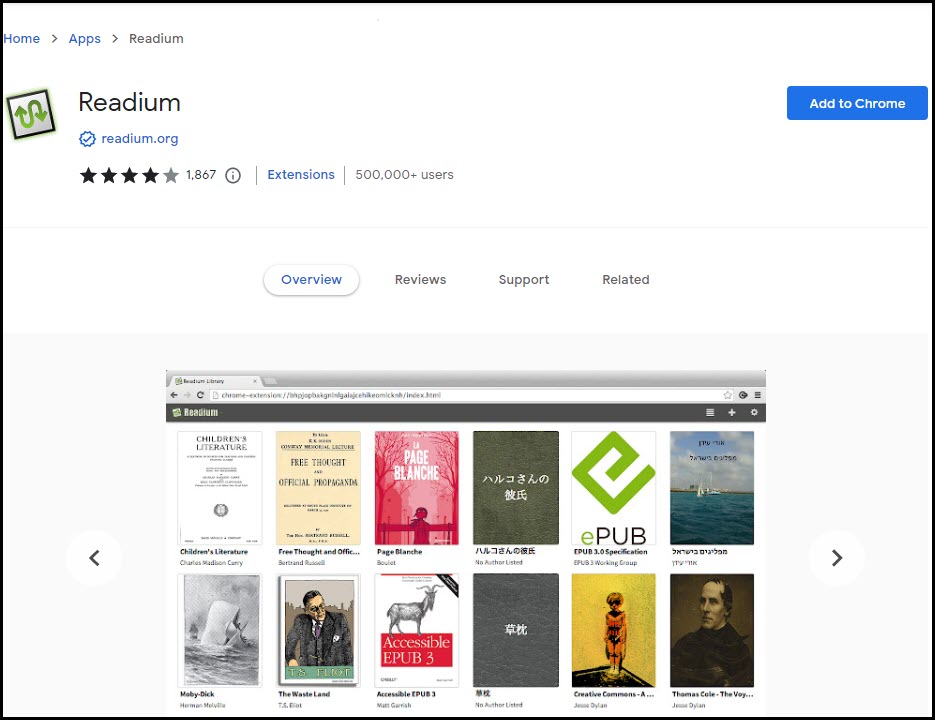Click the add book plus icon in screenshot

click(732, 413)
